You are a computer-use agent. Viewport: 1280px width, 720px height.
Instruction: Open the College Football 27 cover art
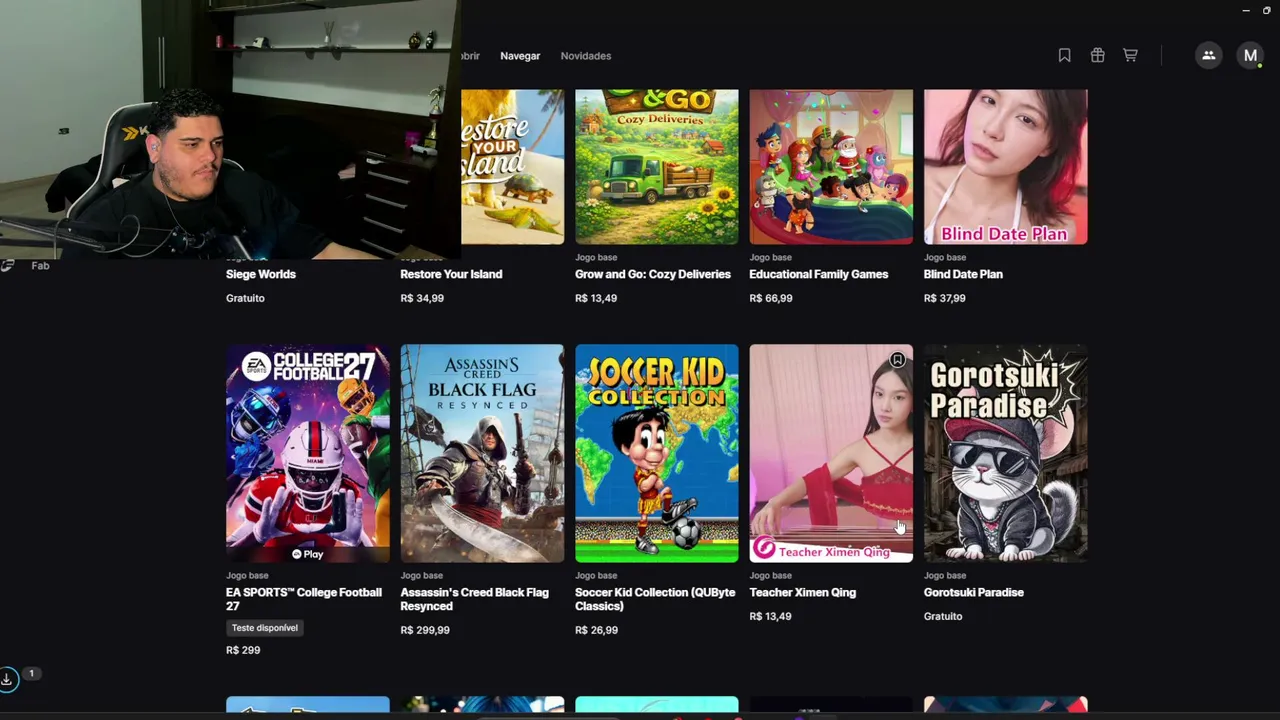tap(308, 454)
